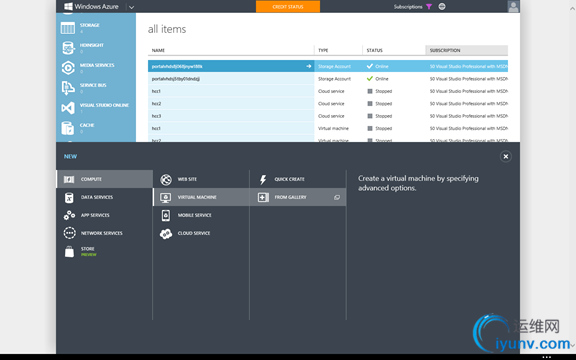Viewport: 576px width, 360px height.
Task: Select the Compute category
Action: 105,179
